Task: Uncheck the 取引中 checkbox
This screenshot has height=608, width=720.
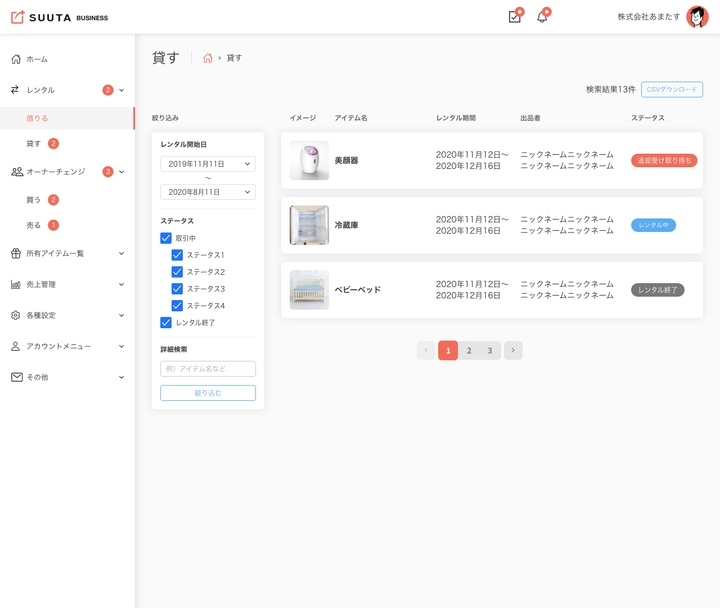Action: click(x=166, y=238)
